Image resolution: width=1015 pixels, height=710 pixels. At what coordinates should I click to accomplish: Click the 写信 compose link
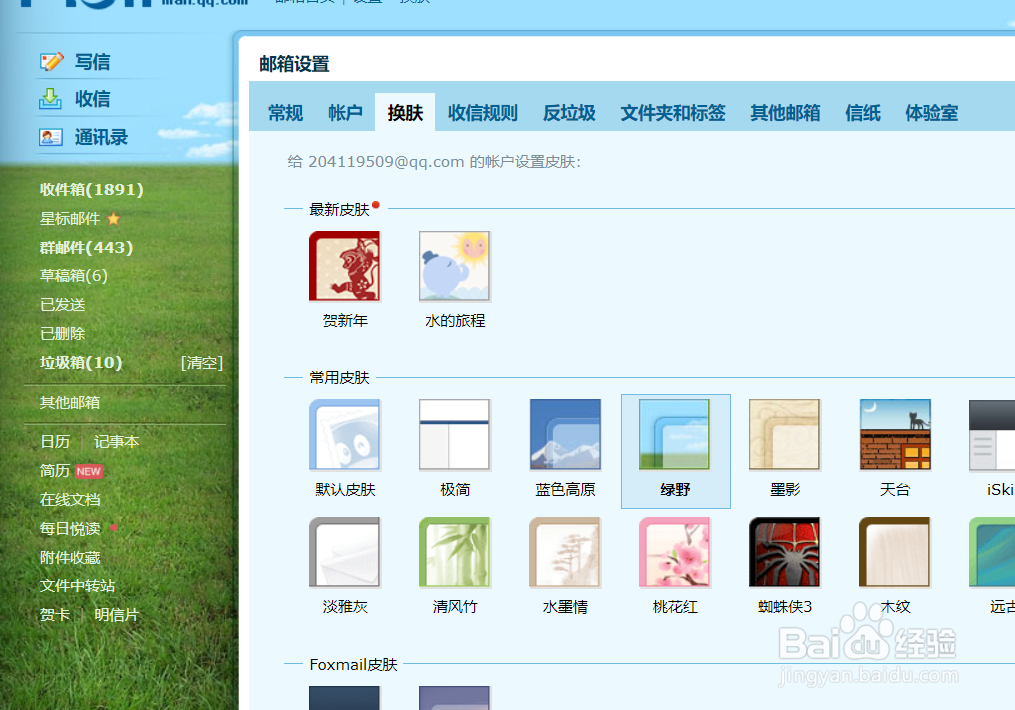(93, 61)
